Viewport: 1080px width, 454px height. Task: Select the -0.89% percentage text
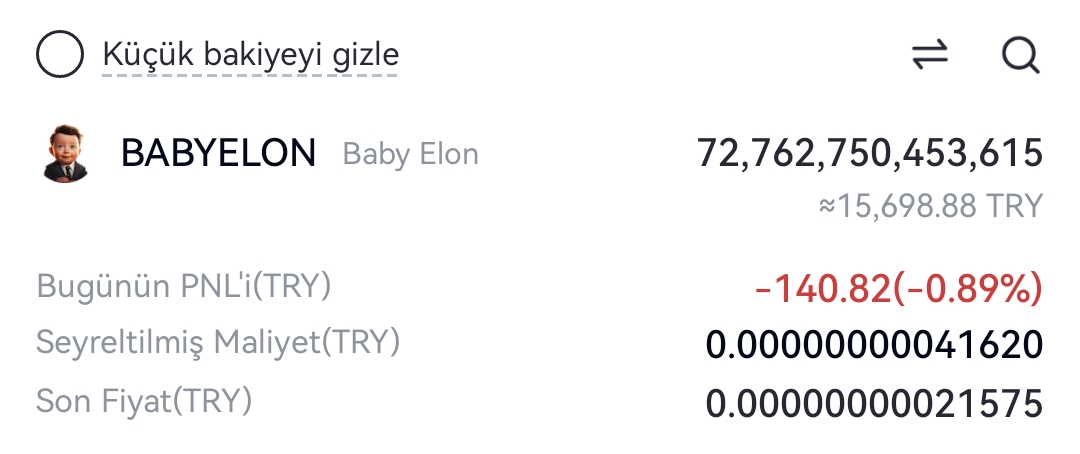pyautogui.click(x=968, y=288)
